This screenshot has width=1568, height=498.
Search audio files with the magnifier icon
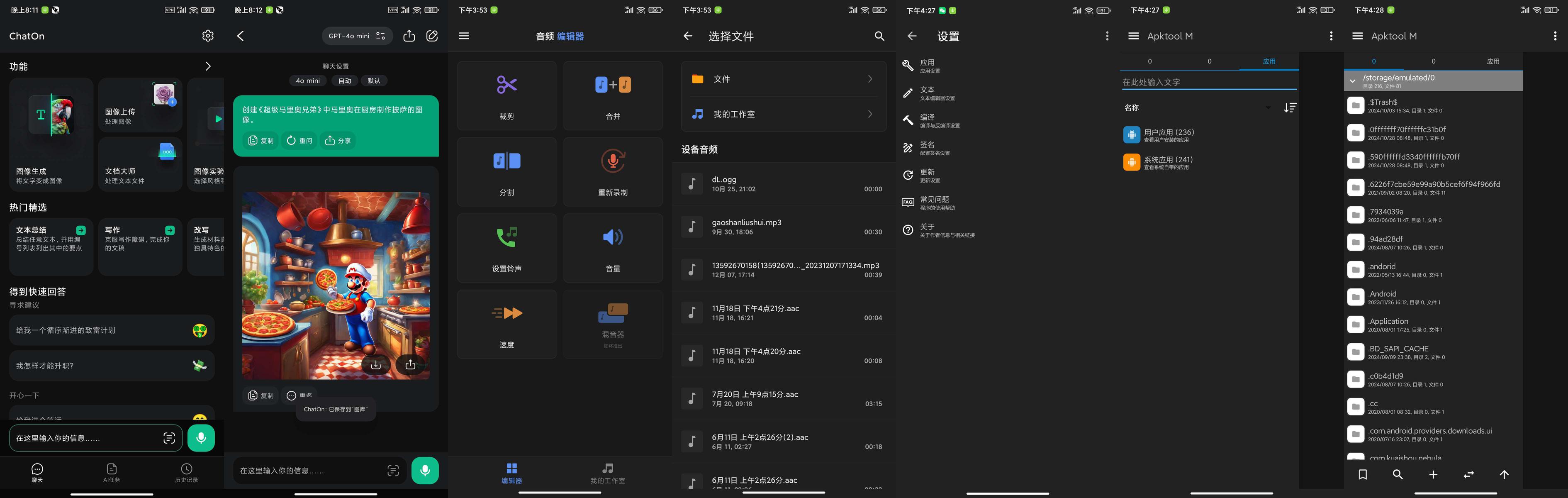(x=879, y=36)
